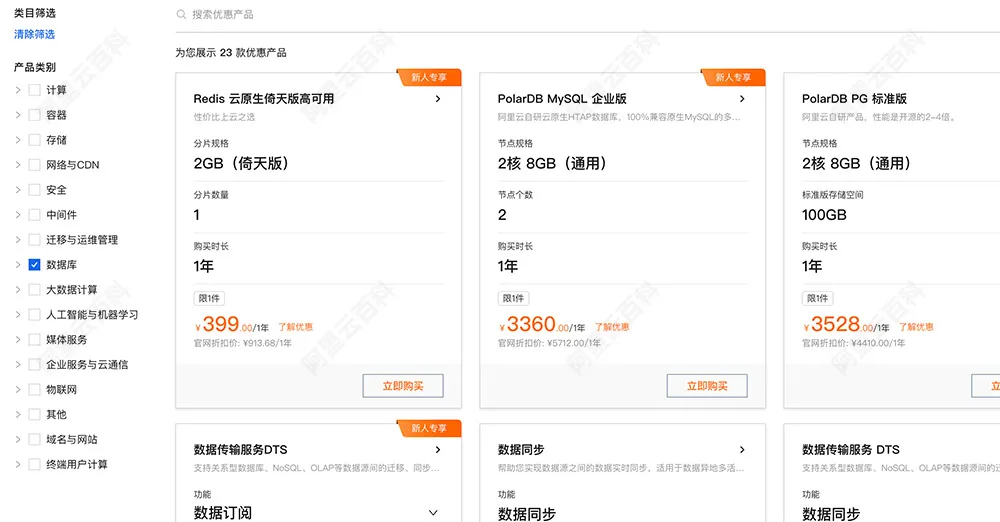
Task: Select the 人工智能与机器学习 checkbox
Action: (x=34, y=314)
